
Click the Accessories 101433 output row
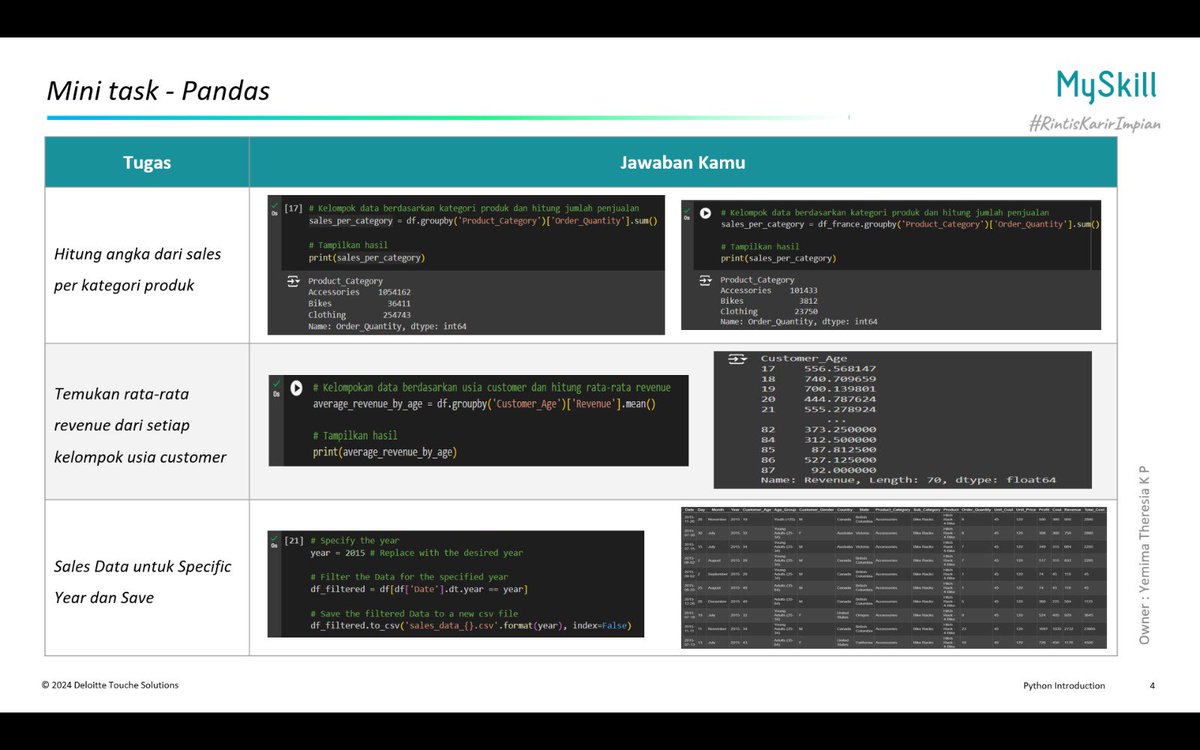(x=769, y=290)
